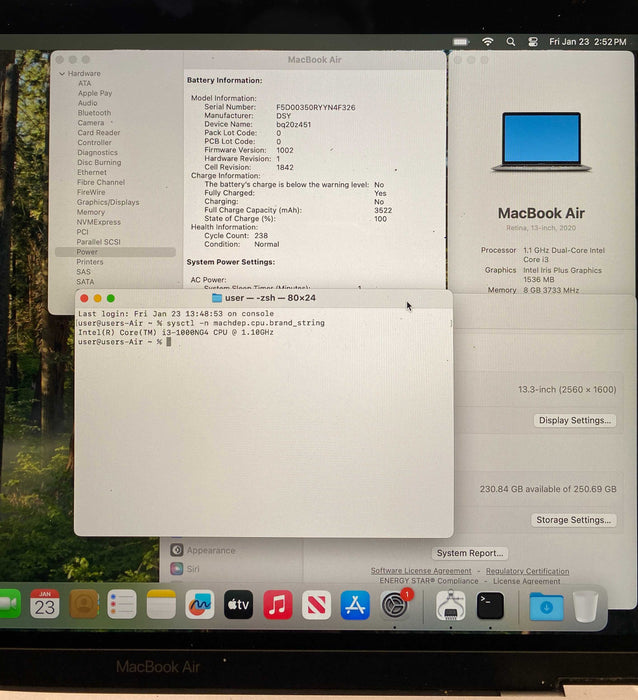Viewport: 638px width, 700px height.
Task: Select Bluetooth in the Hardware list
Action: (94, 113)
